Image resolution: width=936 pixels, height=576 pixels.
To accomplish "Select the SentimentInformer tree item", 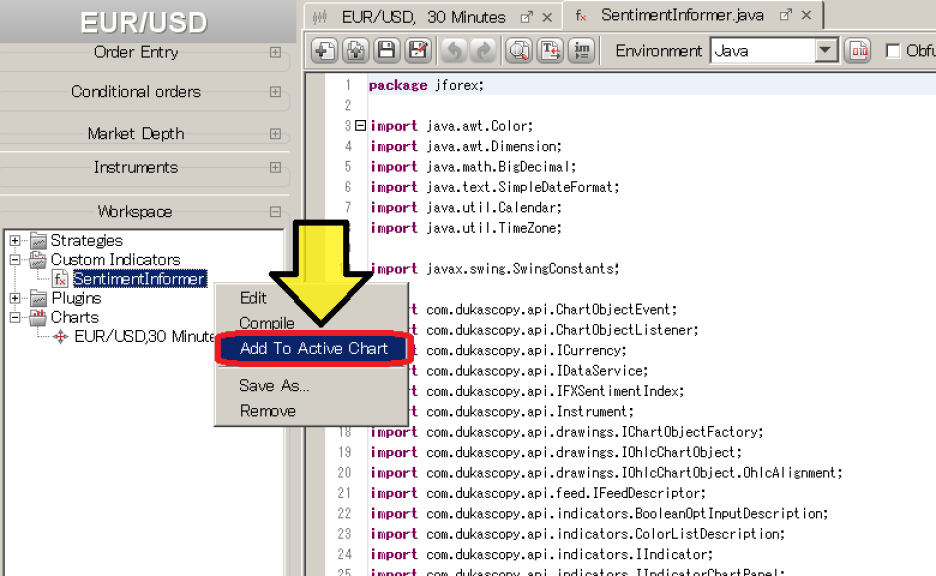I will click(140, 279).
